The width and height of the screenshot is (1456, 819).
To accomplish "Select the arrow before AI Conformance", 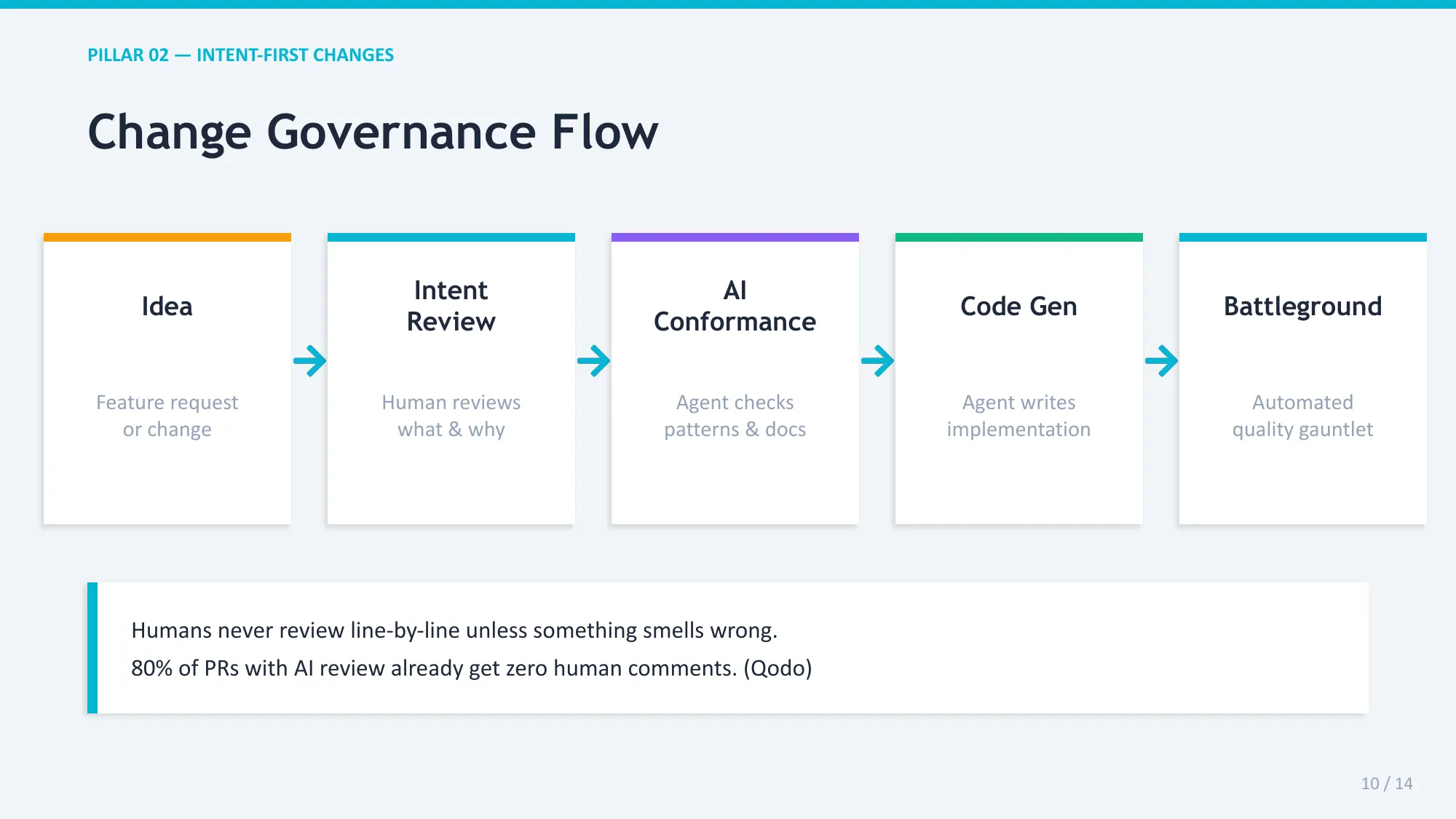I will tap(593, 360).
